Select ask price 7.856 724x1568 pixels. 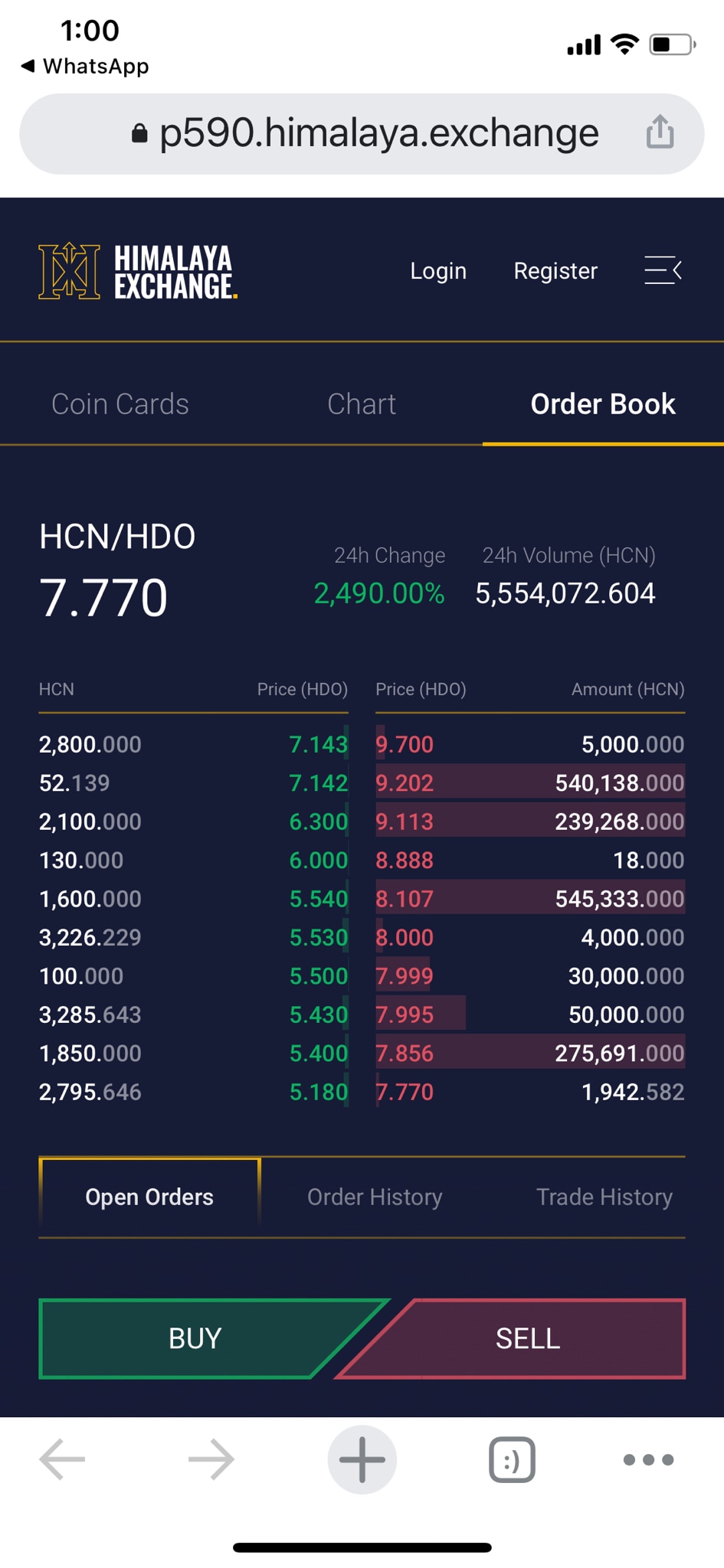pos(405,1053)
